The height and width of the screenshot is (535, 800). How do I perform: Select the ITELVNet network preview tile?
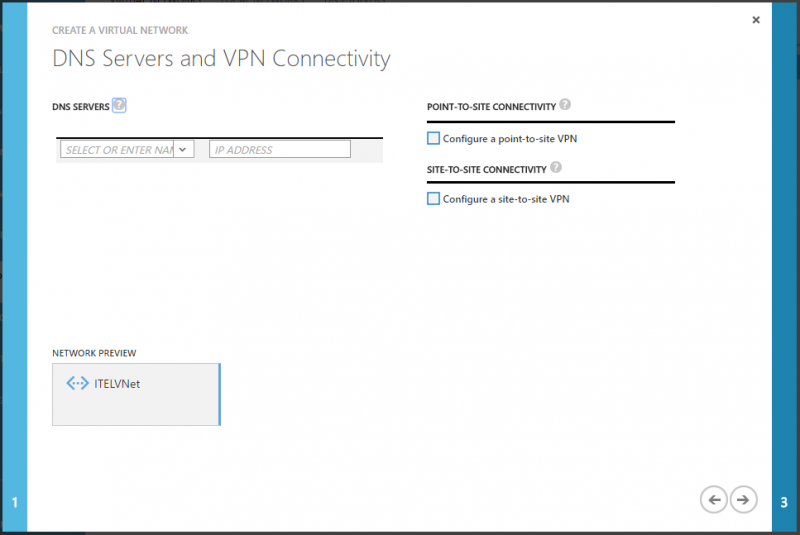pos(136,394)
